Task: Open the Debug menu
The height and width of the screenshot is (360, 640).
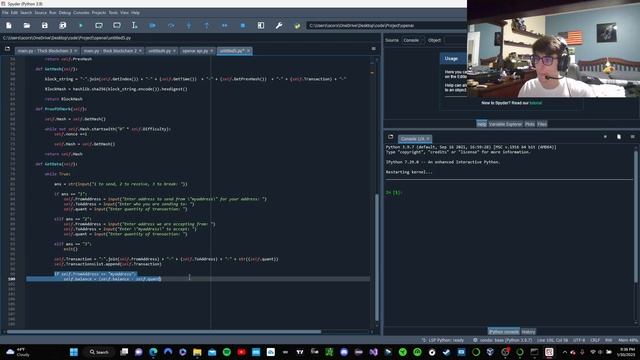Action: 64,13
